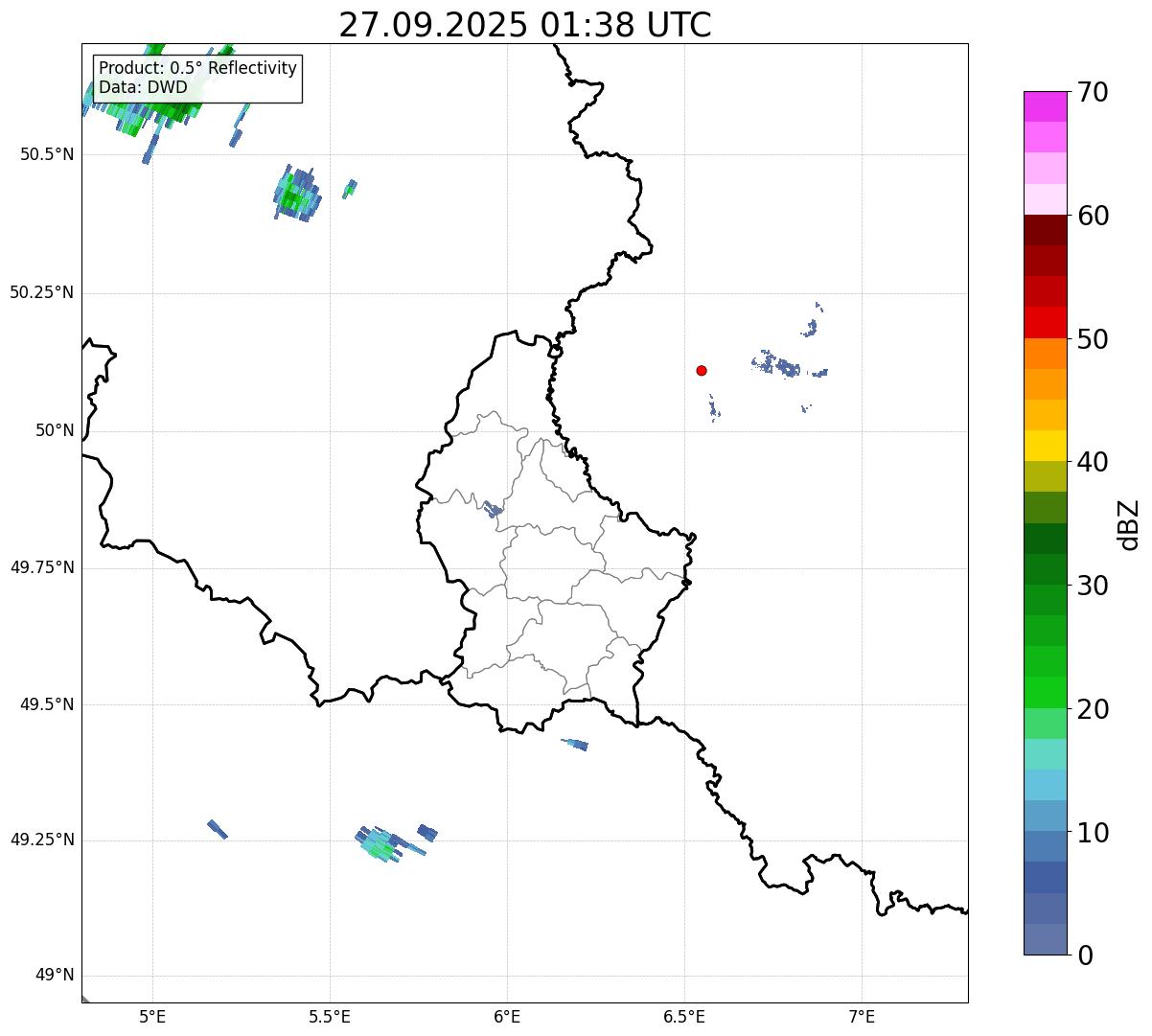This screenshot has width=1152, height=1036.
Task: Click the 'Product: 0.5° Reflectivity' text line
Action: click(x=197, y=68)
